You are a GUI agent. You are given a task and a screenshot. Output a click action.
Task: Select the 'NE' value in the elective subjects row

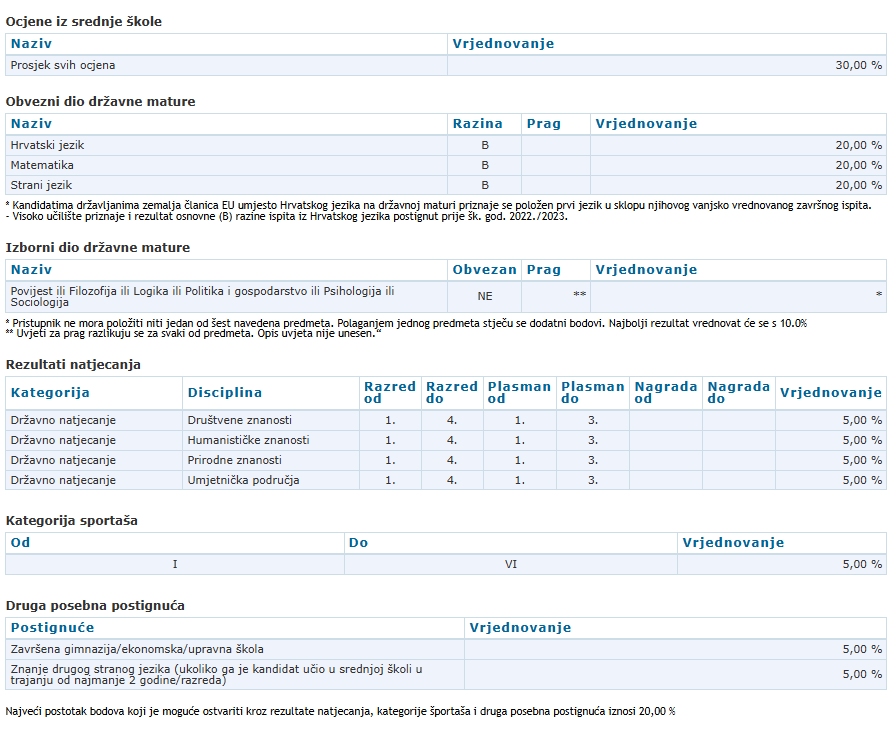click(484, 296)
